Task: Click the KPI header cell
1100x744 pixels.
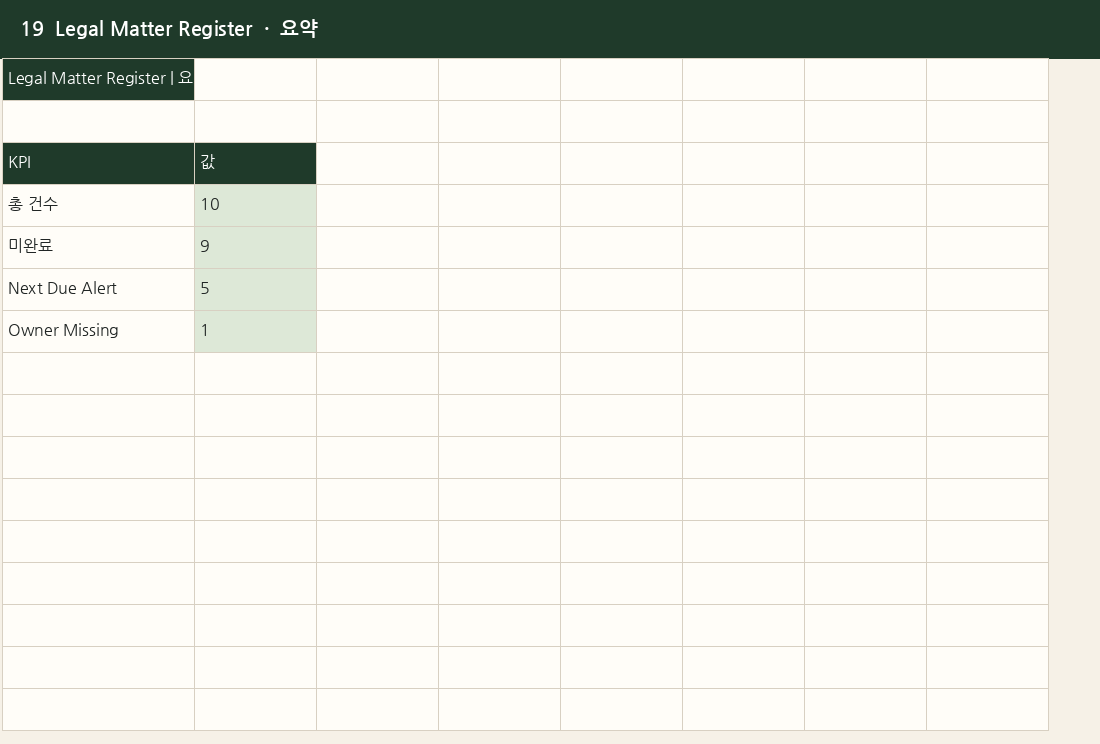Action: coord(98,163)
